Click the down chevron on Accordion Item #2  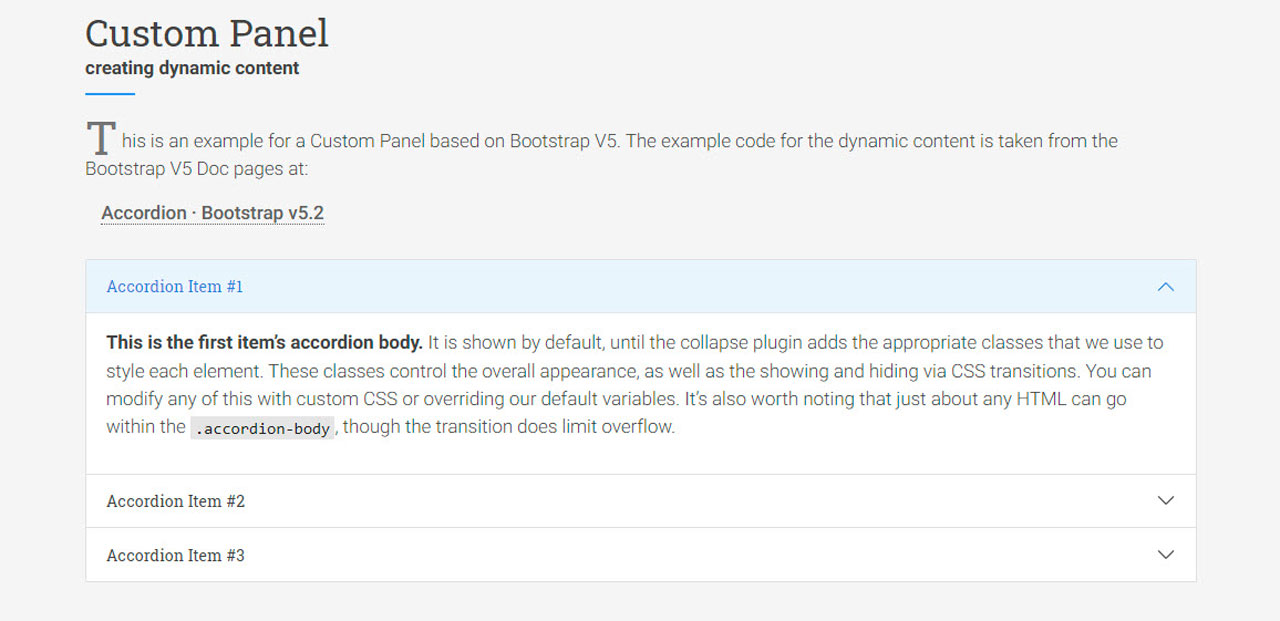(x=1165, y=501)
